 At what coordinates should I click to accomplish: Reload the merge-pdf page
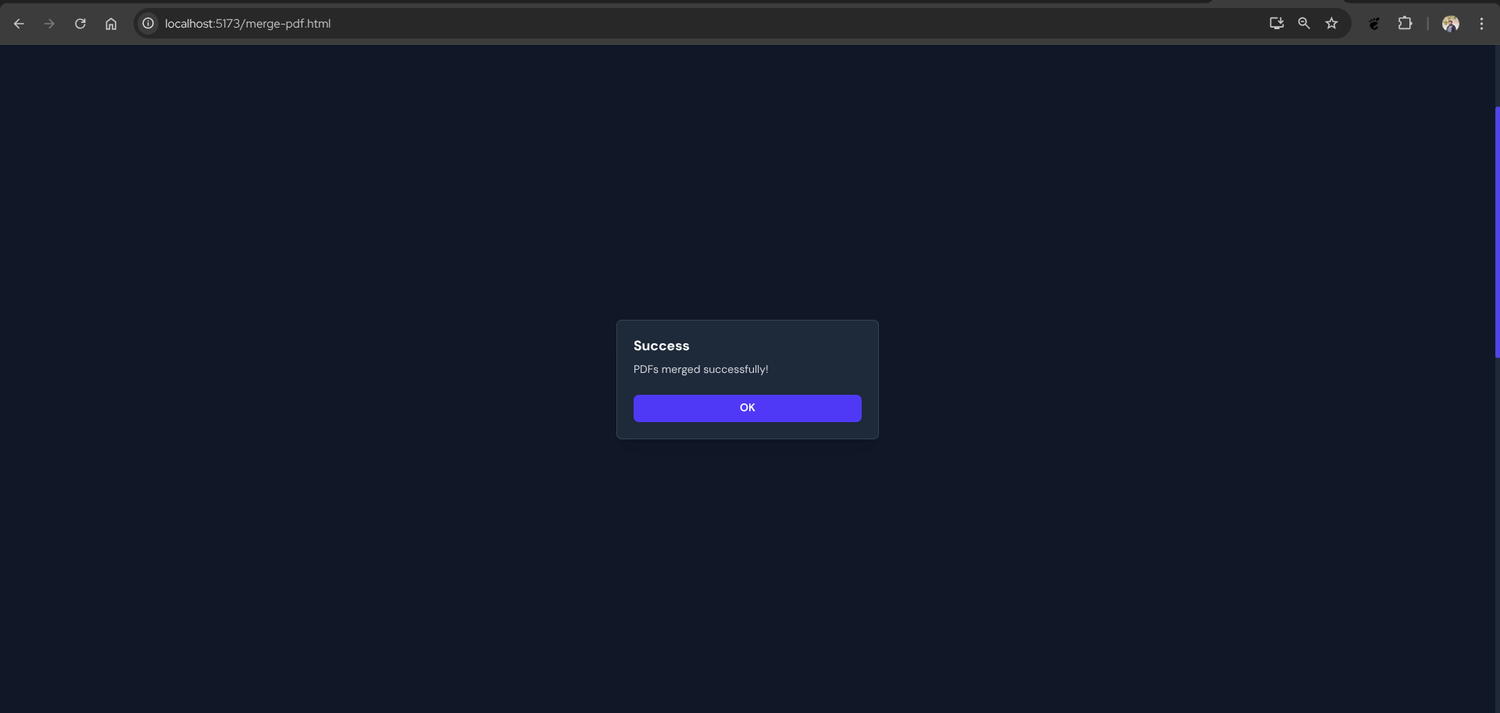80,23
